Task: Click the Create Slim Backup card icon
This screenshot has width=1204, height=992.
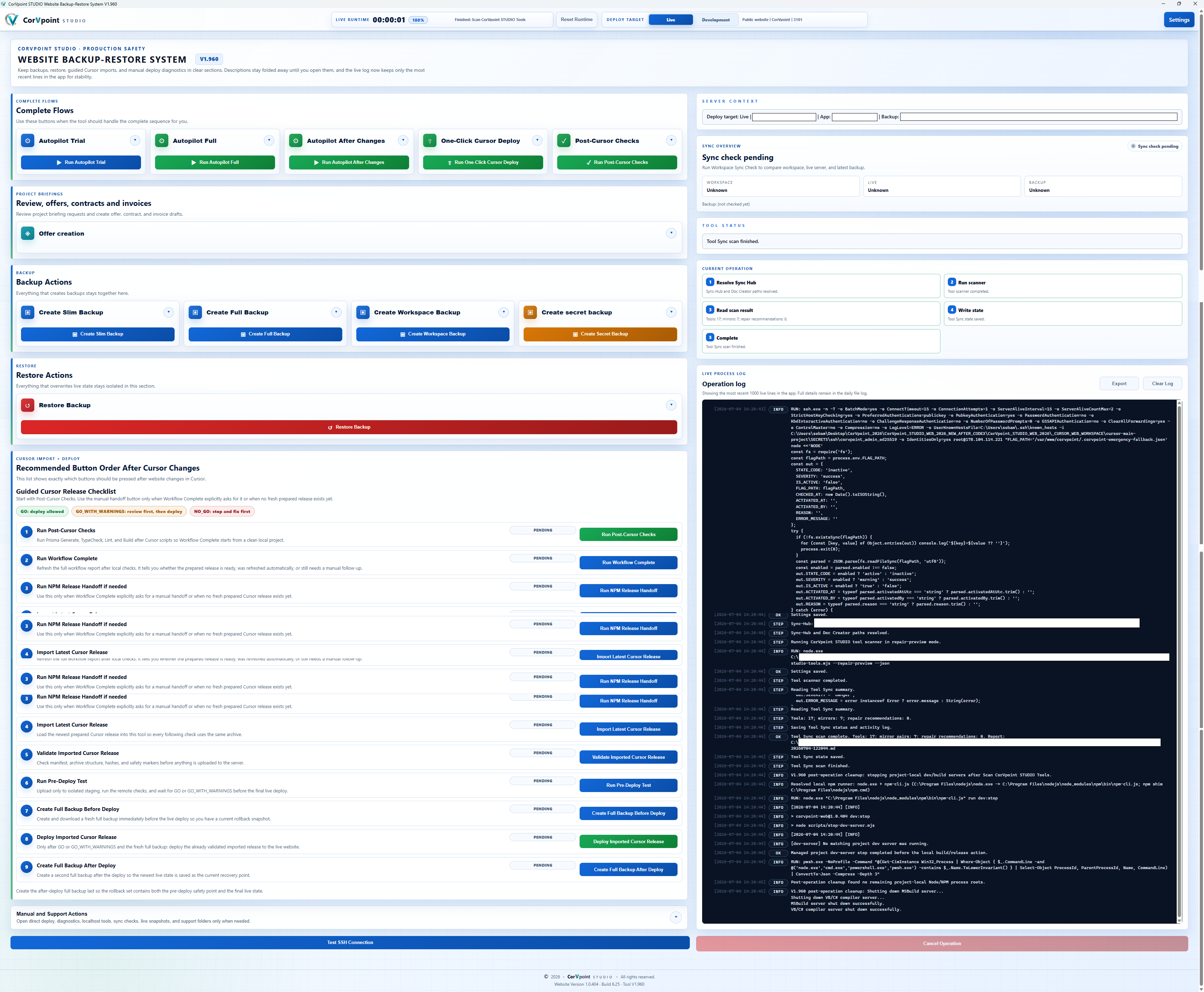Action: click(27, 312)
